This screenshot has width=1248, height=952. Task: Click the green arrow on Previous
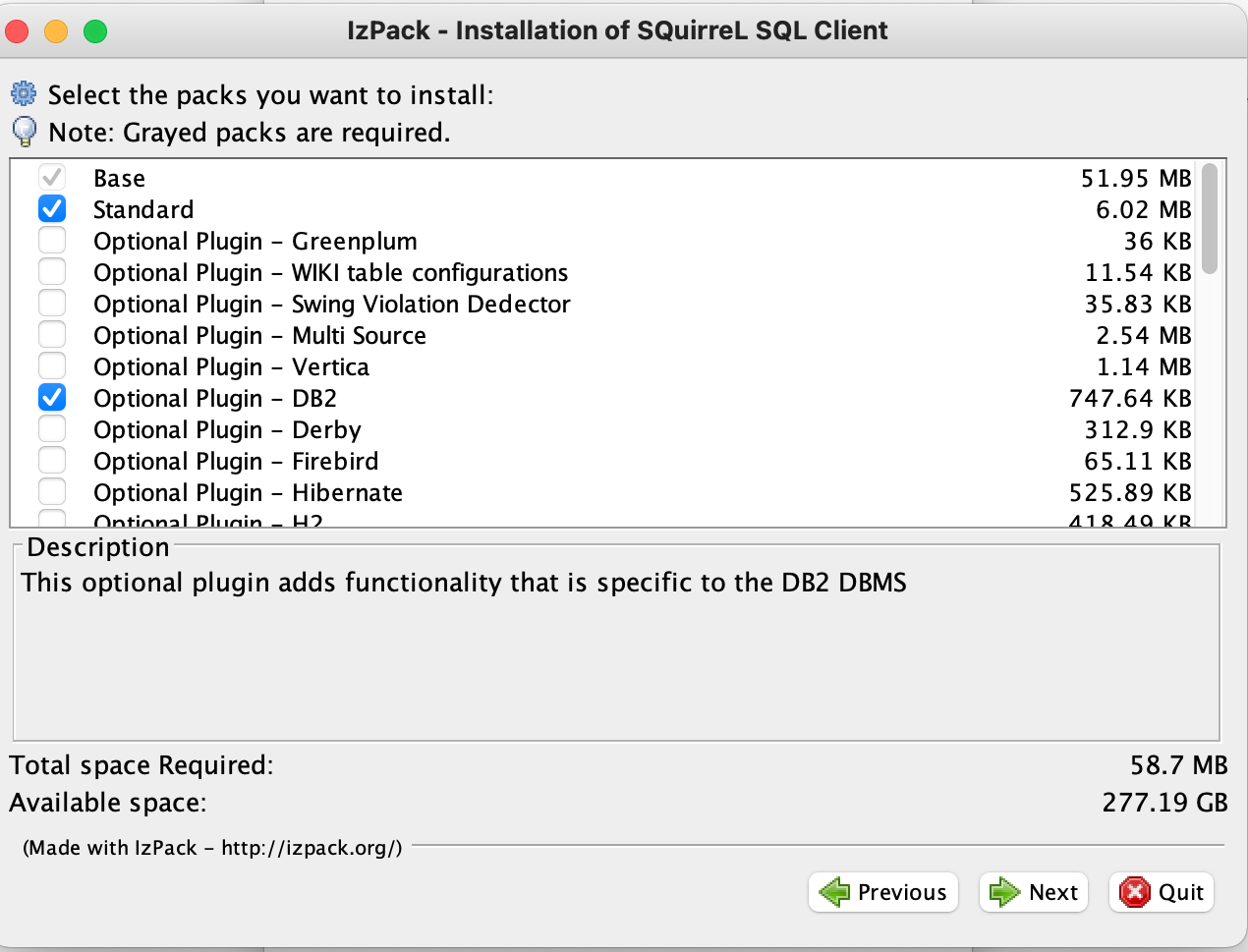click(x=834, y=892)
